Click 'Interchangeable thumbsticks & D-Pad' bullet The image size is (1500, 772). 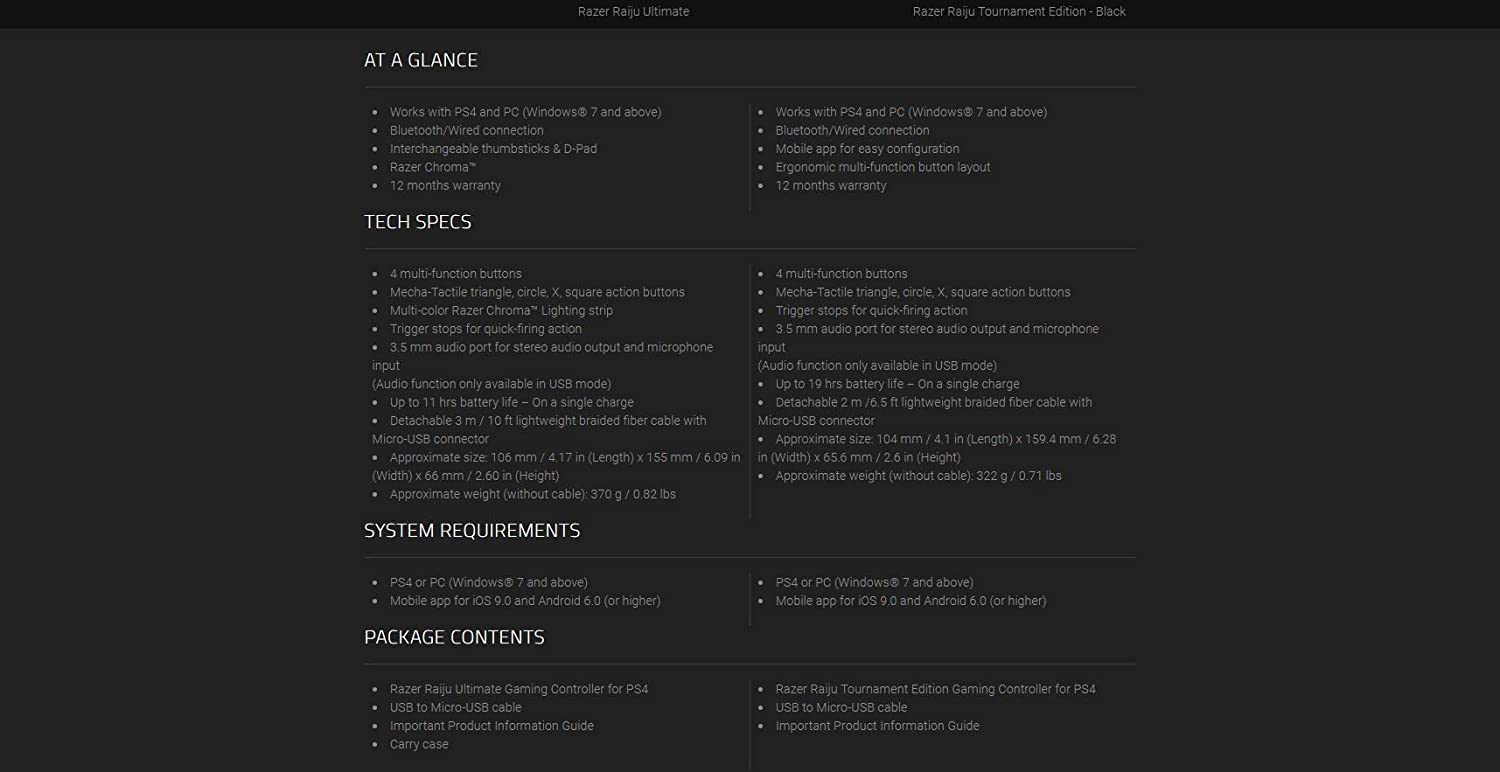point(493,149)
